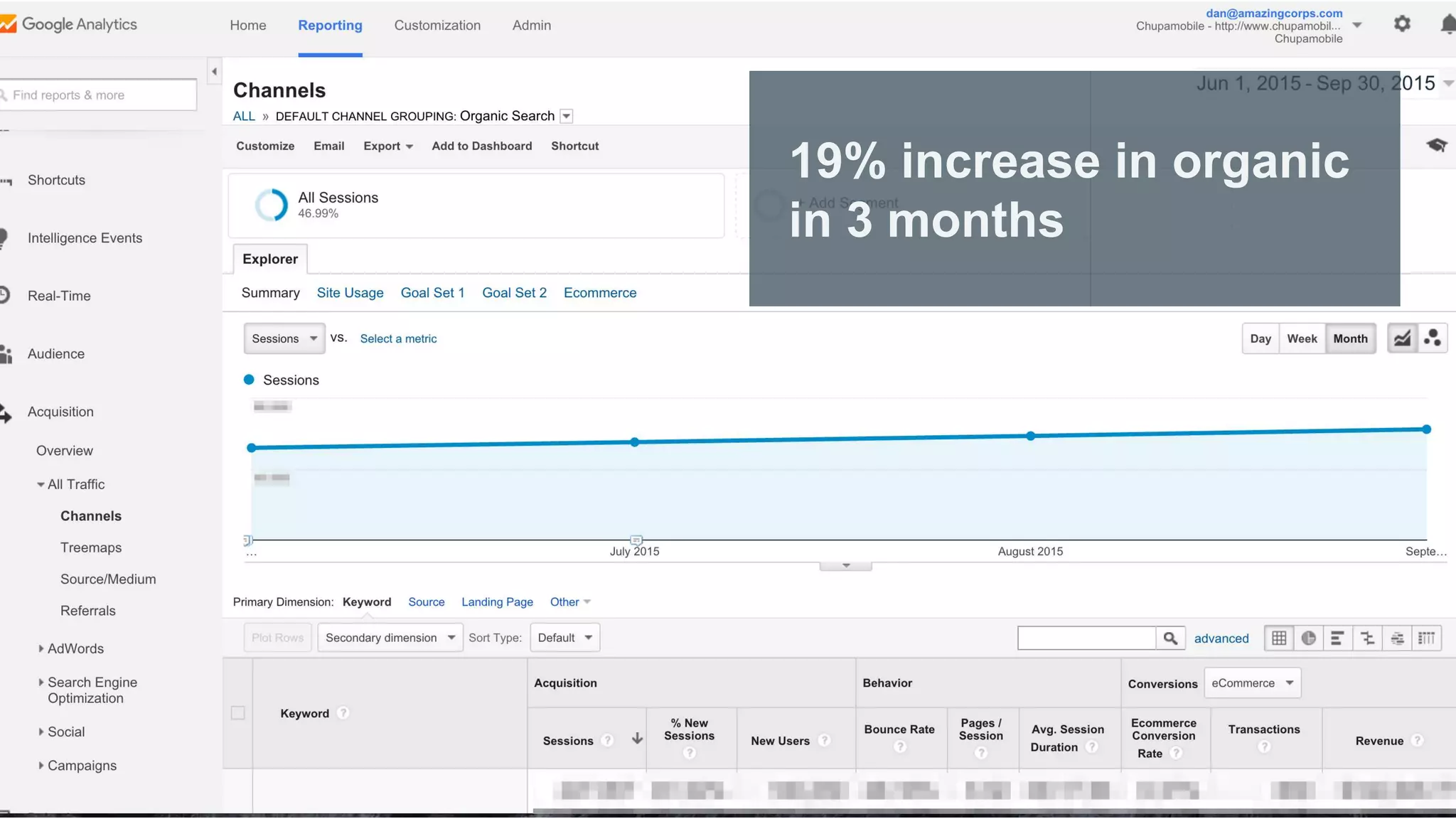This screenshot has width=1456, height=819.
Task: Set primary dimension to Source
Action: (427, 601)
